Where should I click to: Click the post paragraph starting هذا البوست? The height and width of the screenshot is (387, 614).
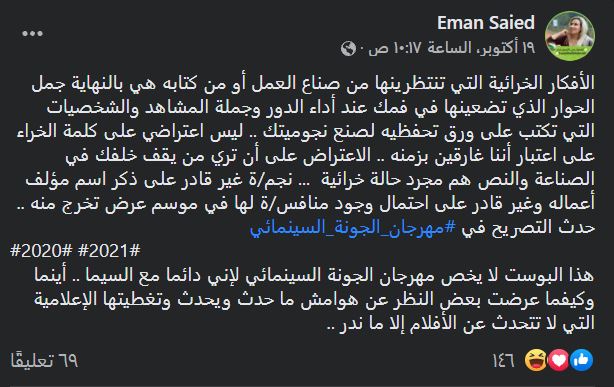pos(314,299)
